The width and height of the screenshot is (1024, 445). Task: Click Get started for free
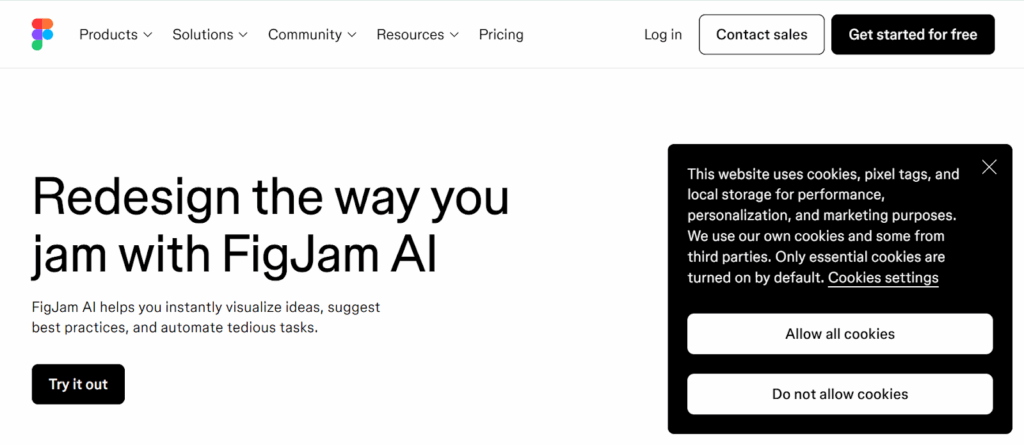click(912, 34)
